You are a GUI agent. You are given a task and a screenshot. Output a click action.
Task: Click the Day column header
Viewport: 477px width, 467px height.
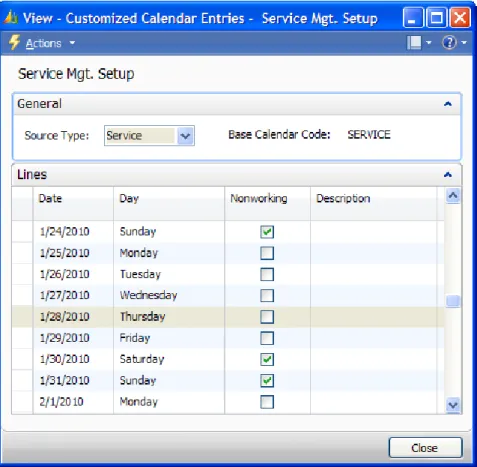169,203
